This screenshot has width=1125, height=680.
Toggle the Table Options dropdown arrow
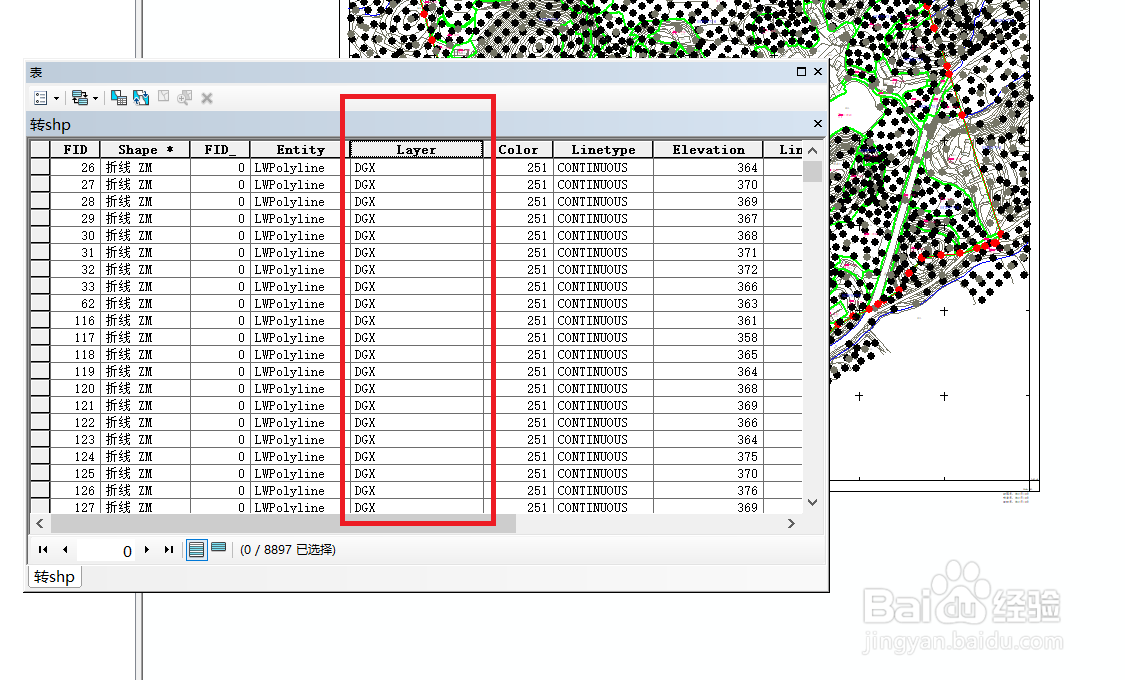pos(55,97)
